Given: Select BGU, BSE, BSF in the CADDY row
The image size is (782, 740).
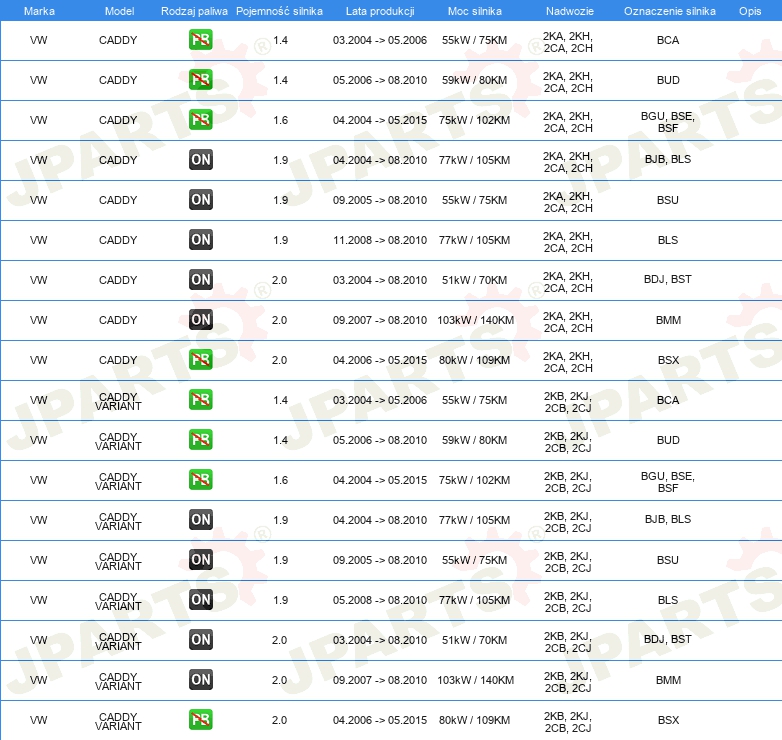Looking at the screenshot, I should coord(668,122).
